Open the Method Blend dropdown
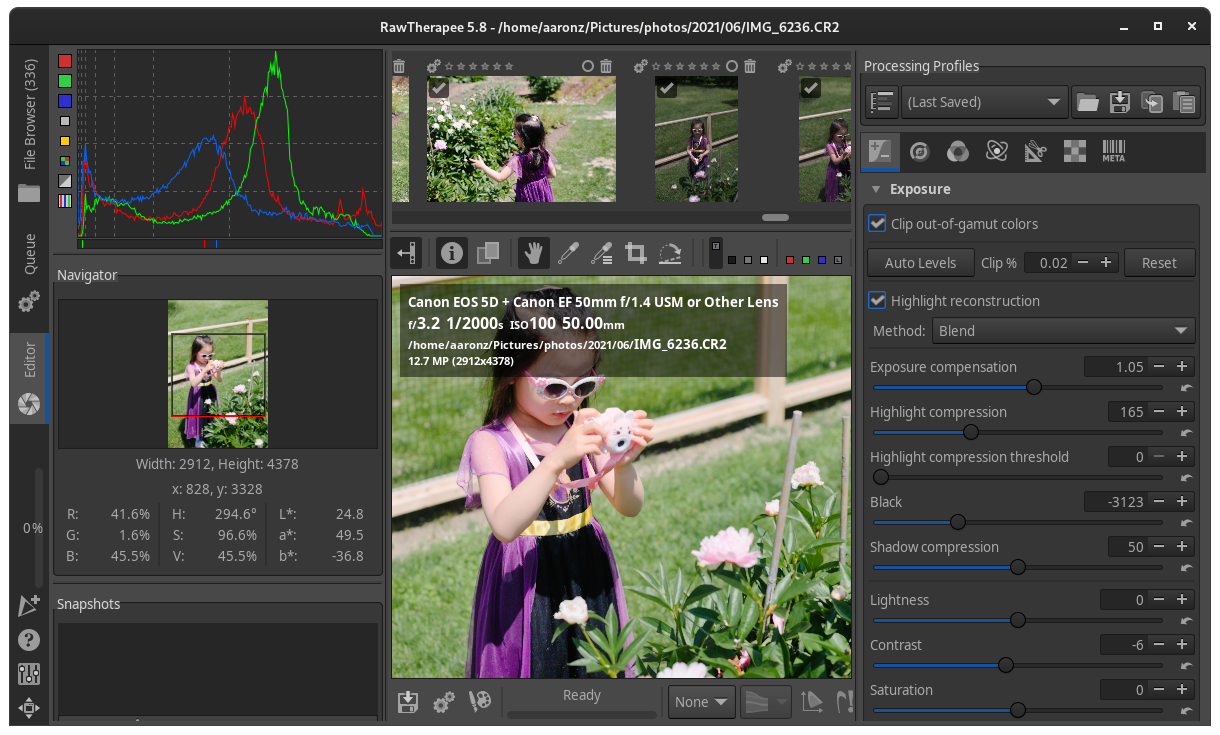This screenshot has height=735, width=1220. tap(1063, 331)
